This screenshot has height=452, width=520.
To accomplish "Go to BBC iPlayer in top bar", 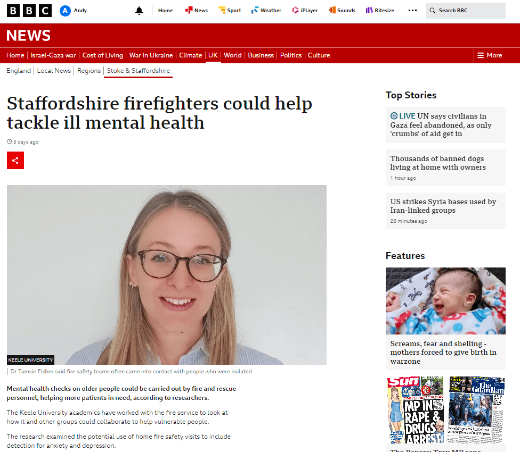I will [305, 10].
